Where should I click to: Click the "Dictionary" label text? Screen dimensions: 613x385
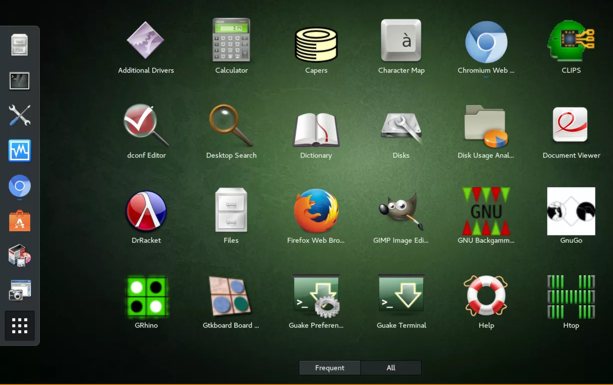click(316, 156)
